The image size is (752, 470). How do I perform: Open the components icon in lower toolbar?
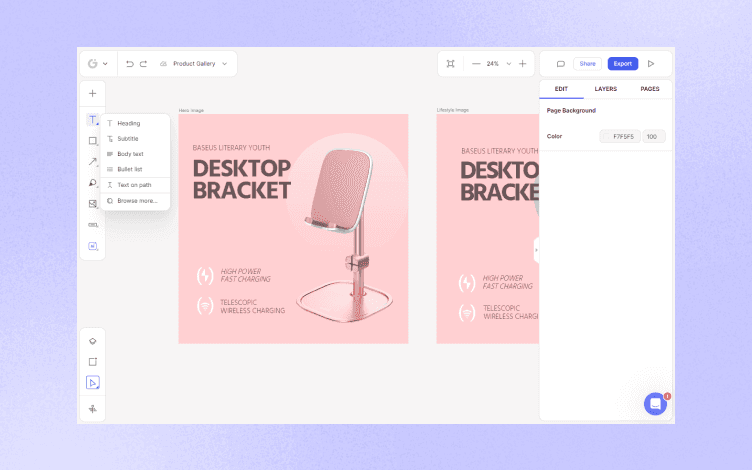[x=93, y=341]
